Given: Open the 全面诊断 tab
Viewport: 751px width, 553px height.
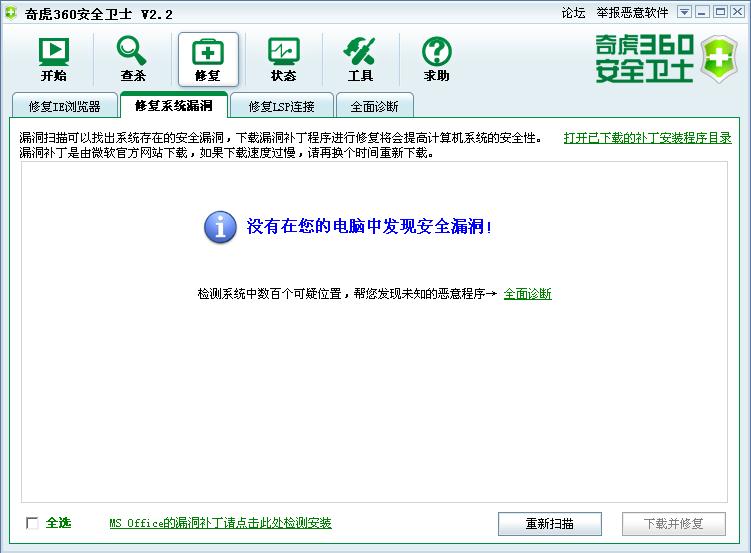Looking at the screenshot, I should 375,105.
